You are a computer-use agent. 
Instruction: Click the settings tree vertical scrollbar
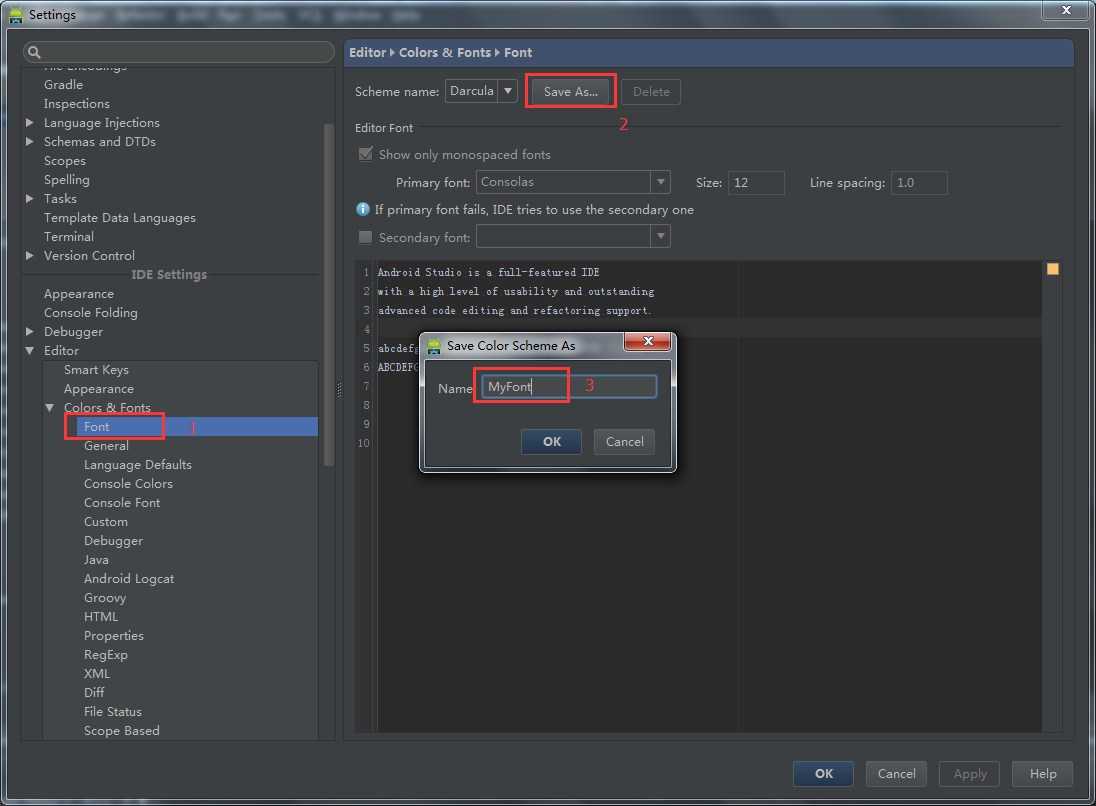(x=329, y=294)
